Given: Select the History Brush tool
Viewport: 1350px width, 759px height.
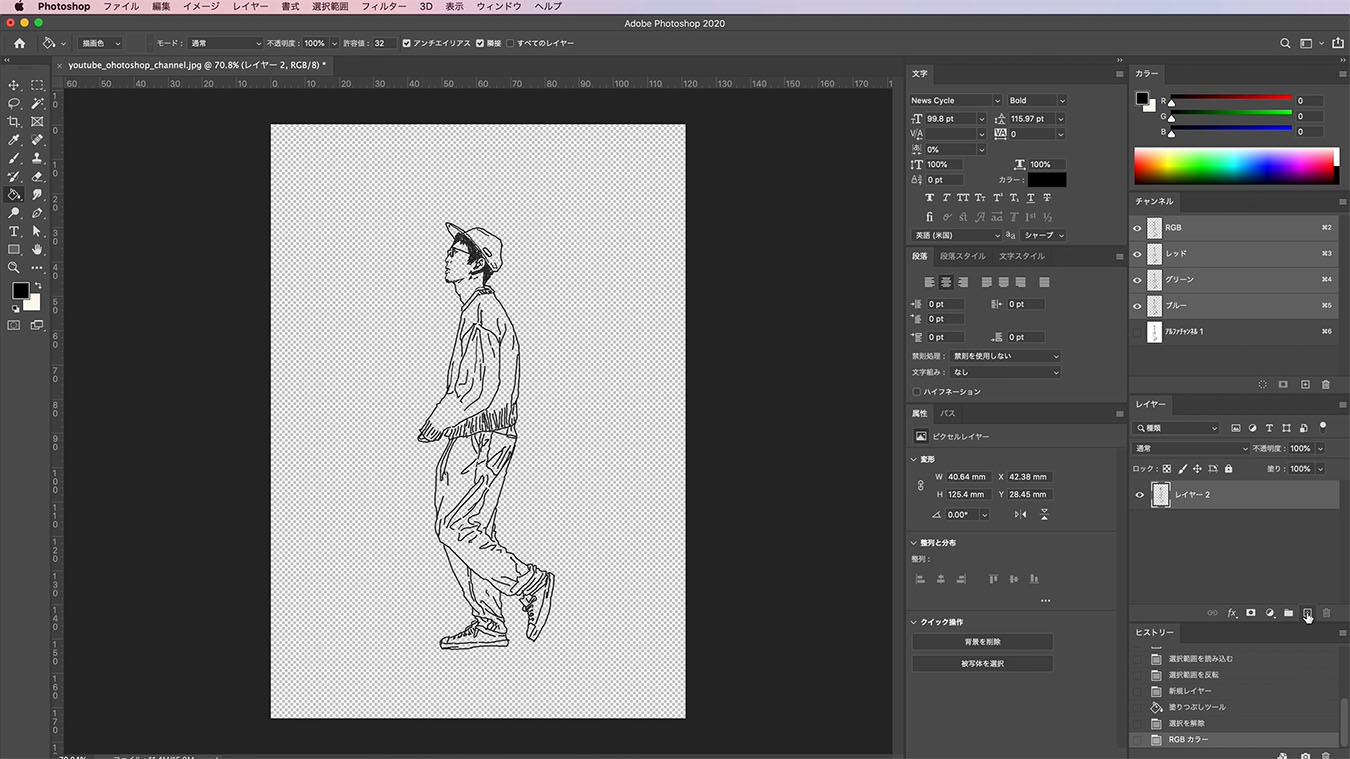Looking at the screenshot, I should 14,176.
